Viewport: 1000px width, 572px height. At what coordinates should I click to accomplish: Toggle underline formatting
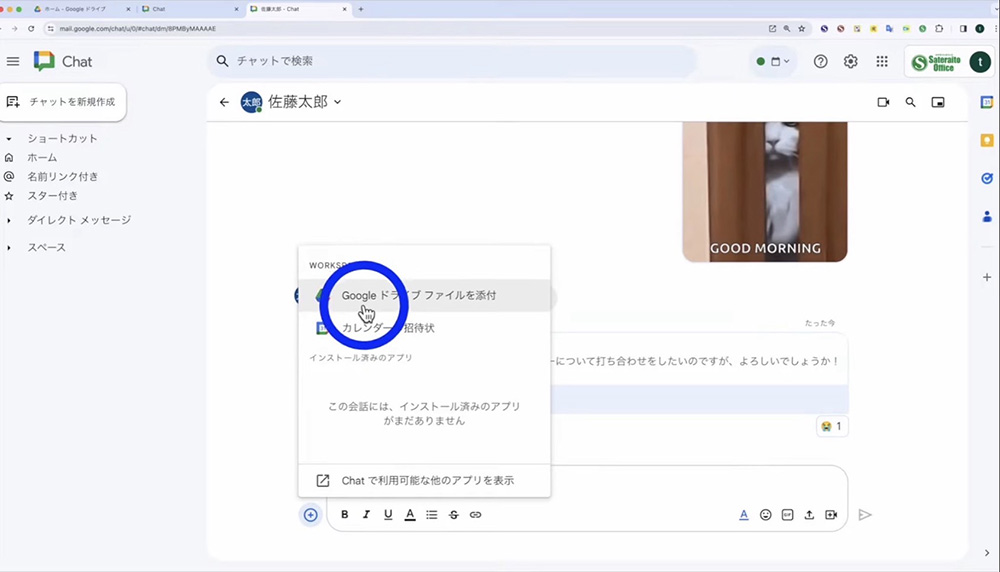click(388, 515)
